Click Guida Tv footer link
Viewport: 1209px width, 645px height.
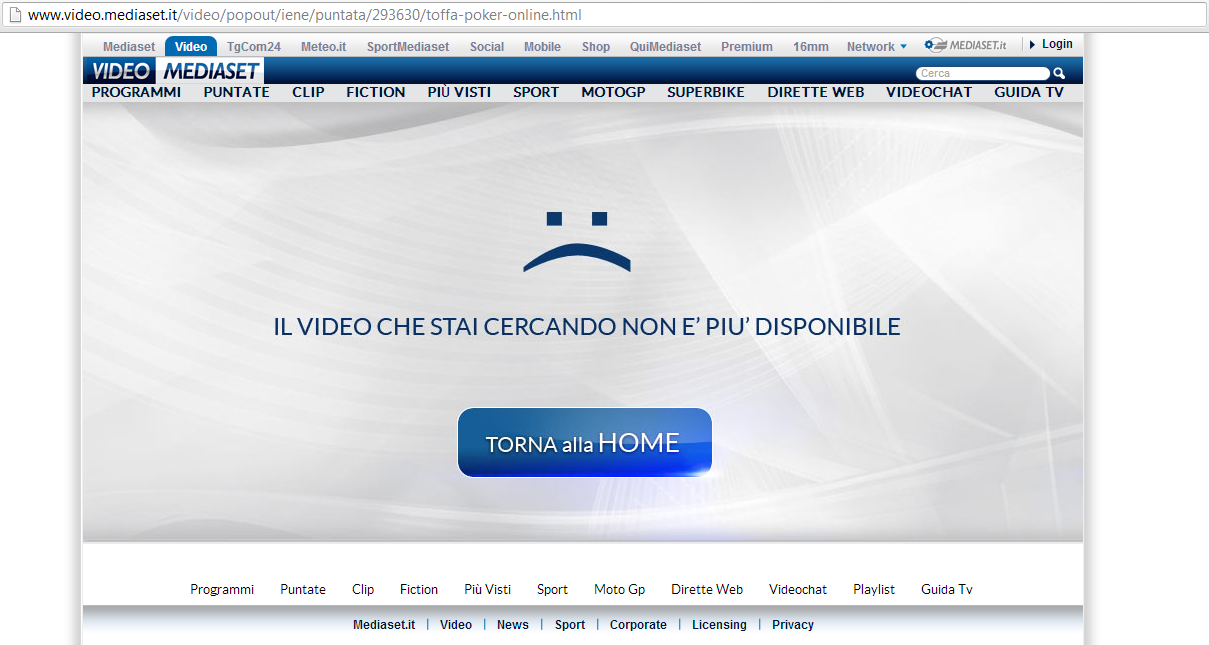click(947, 590)
